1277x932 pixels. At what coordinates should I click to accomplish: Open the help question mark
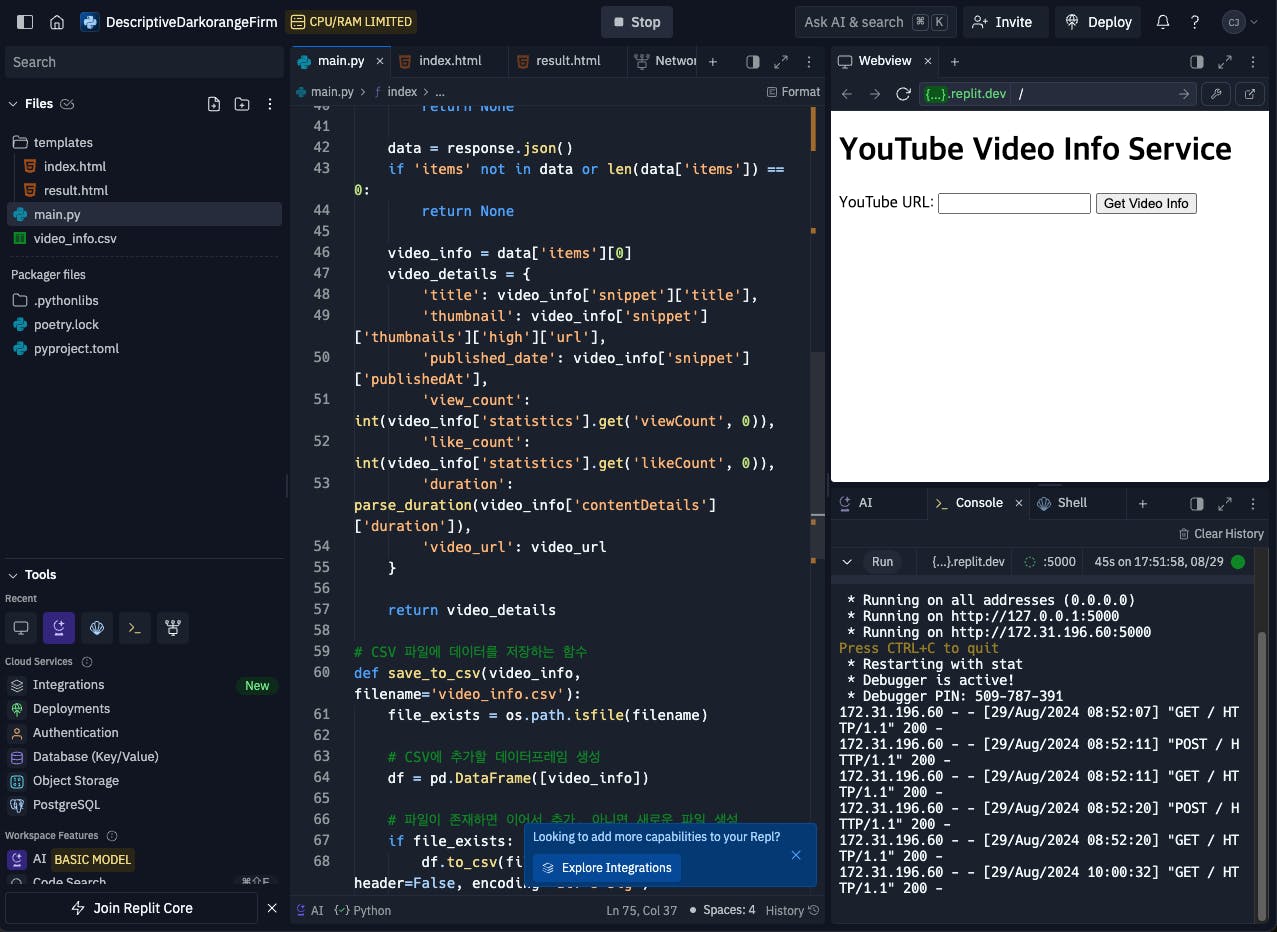coord(1194,22)
